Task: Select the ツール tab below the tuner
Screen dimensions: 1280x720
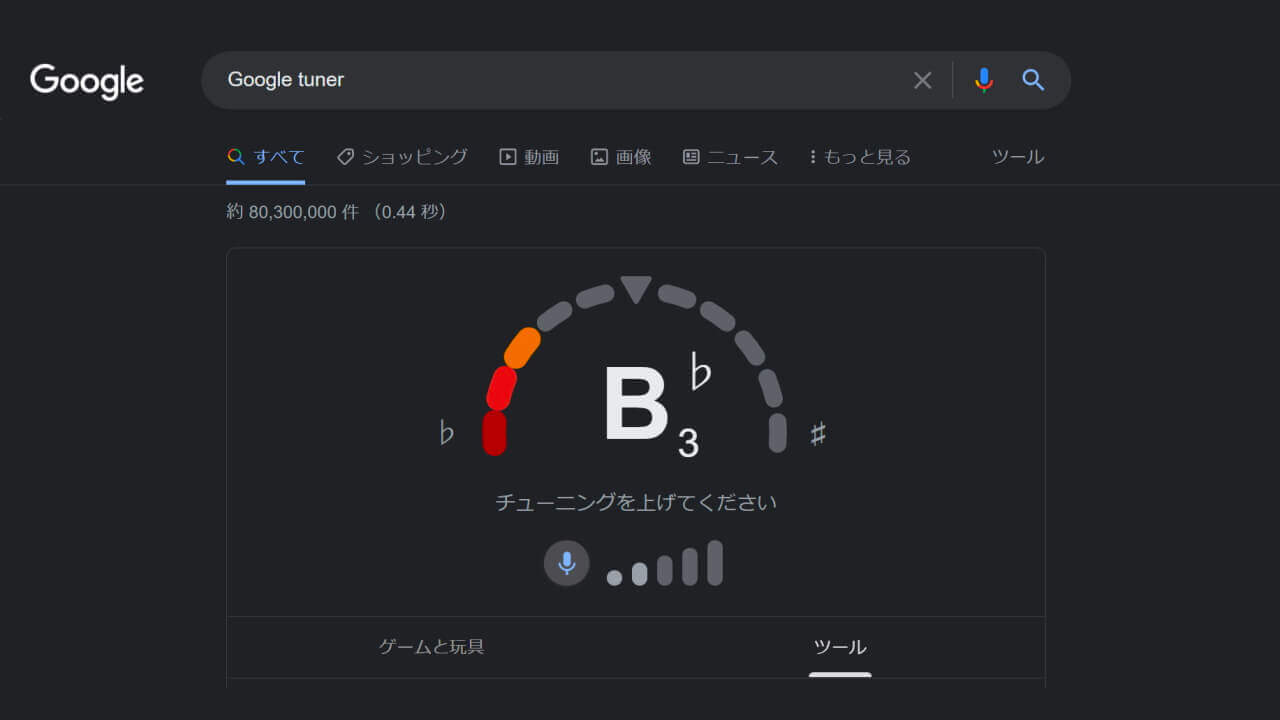Action: (840, 647)
